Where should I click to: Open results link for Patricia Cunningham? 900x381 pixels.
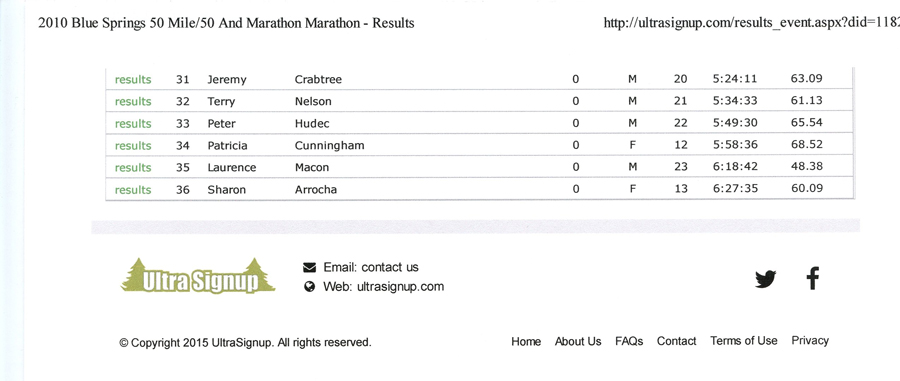click(133, 146)
